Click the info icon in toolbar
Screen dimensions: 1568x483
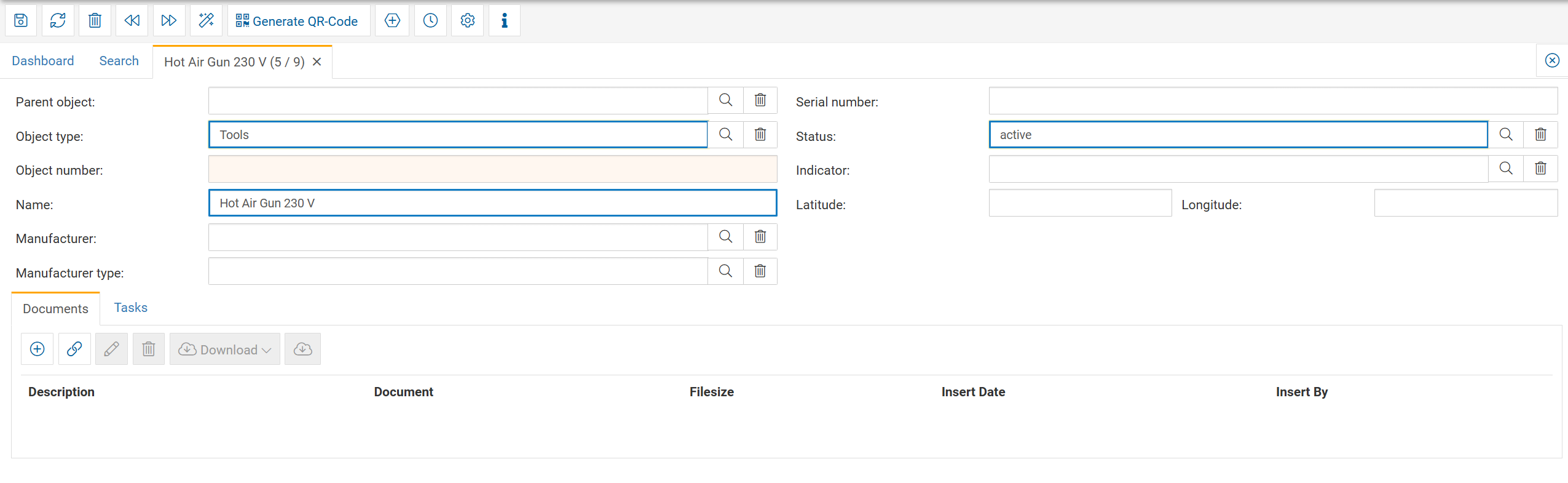pos(504,21)
